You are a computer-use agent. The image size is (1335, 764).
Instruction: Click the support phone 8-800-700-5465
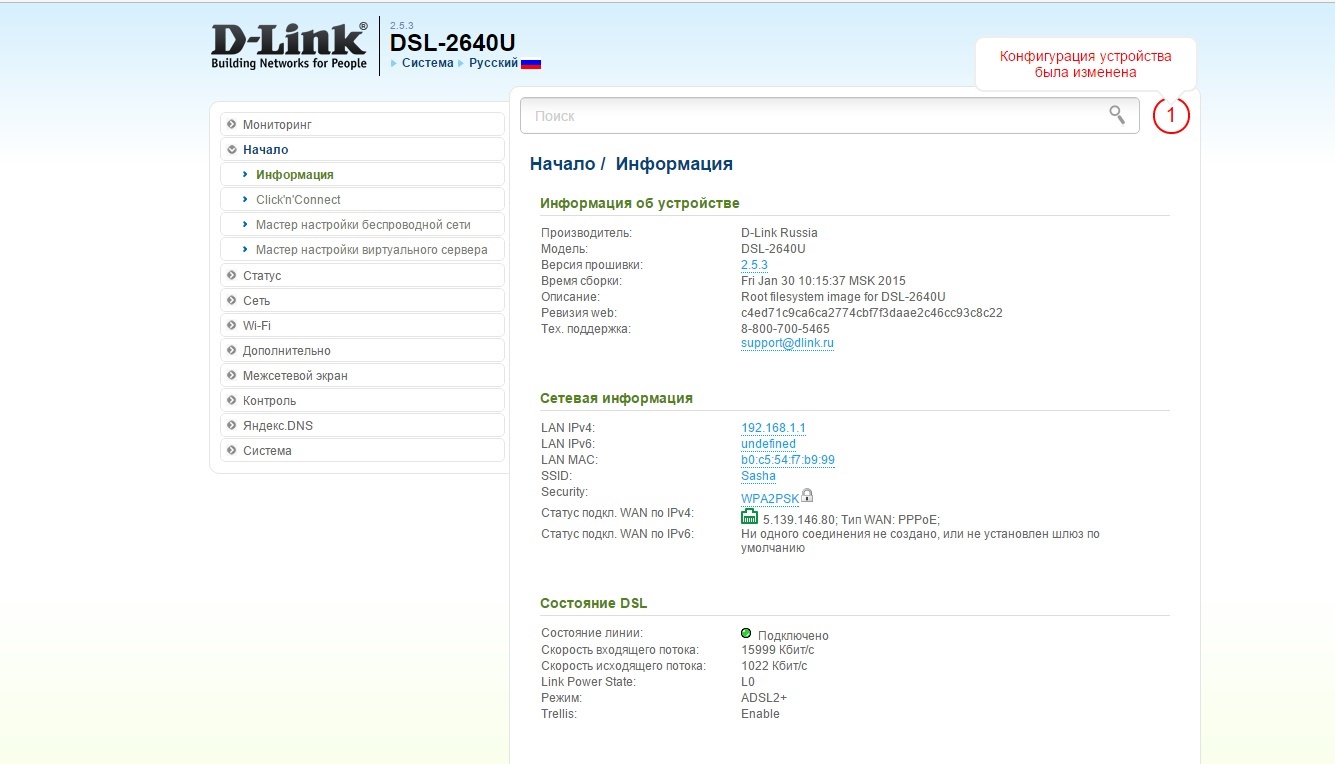tap(785, 329)
